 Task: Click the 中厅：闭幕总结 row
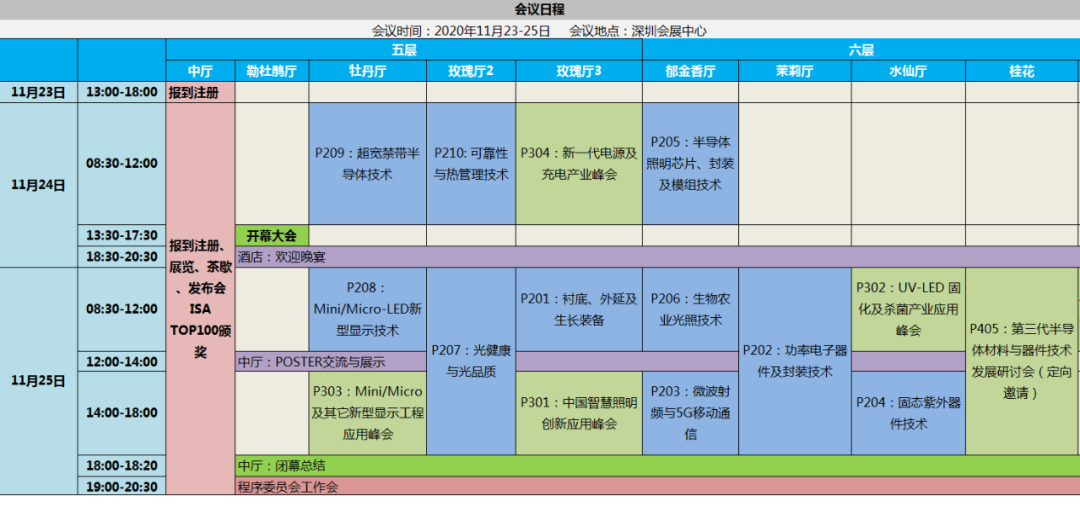click(656, 466)
